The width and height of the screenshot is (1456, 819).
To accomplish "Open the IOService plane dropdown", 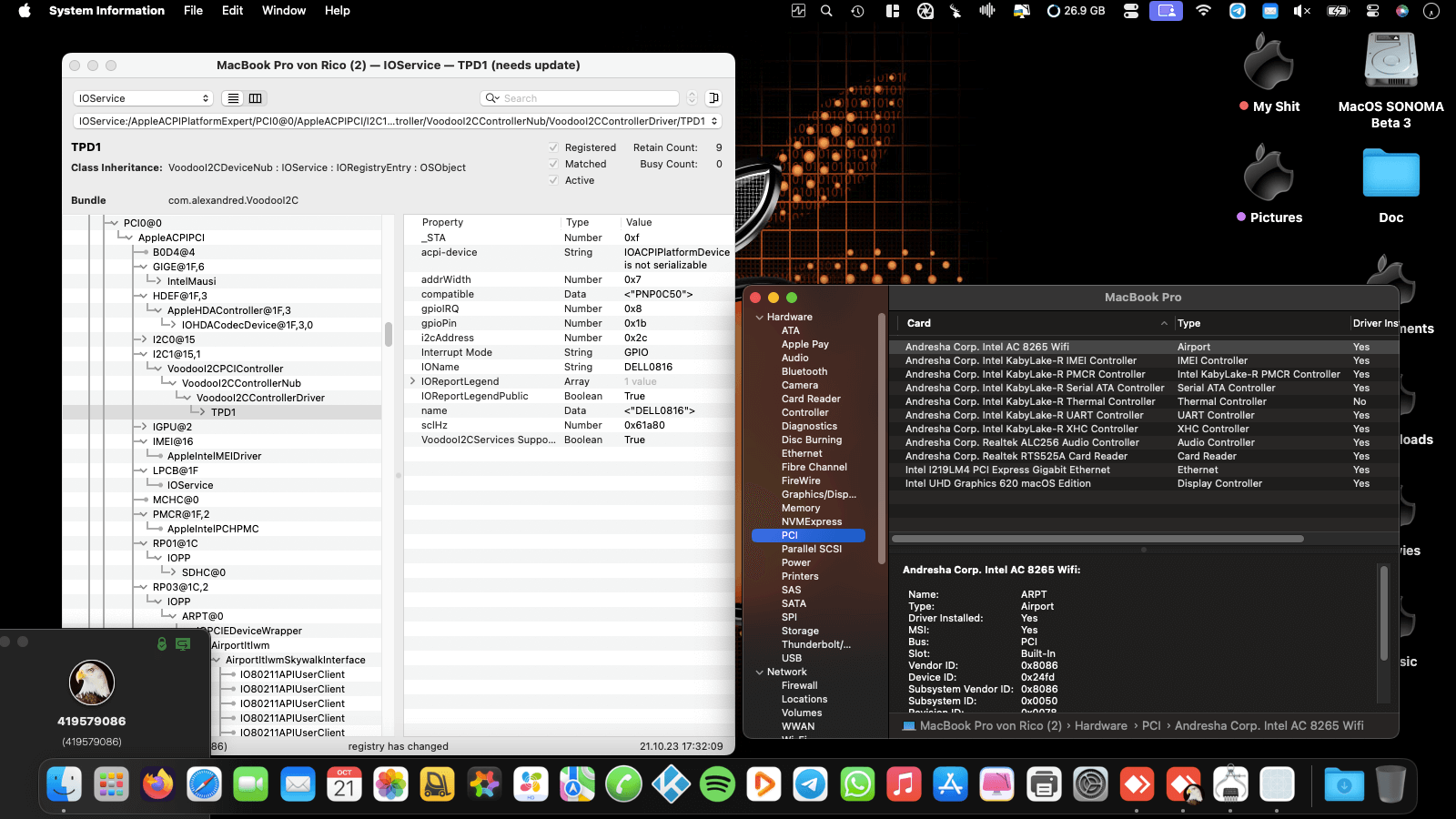I will pos(144,98).
